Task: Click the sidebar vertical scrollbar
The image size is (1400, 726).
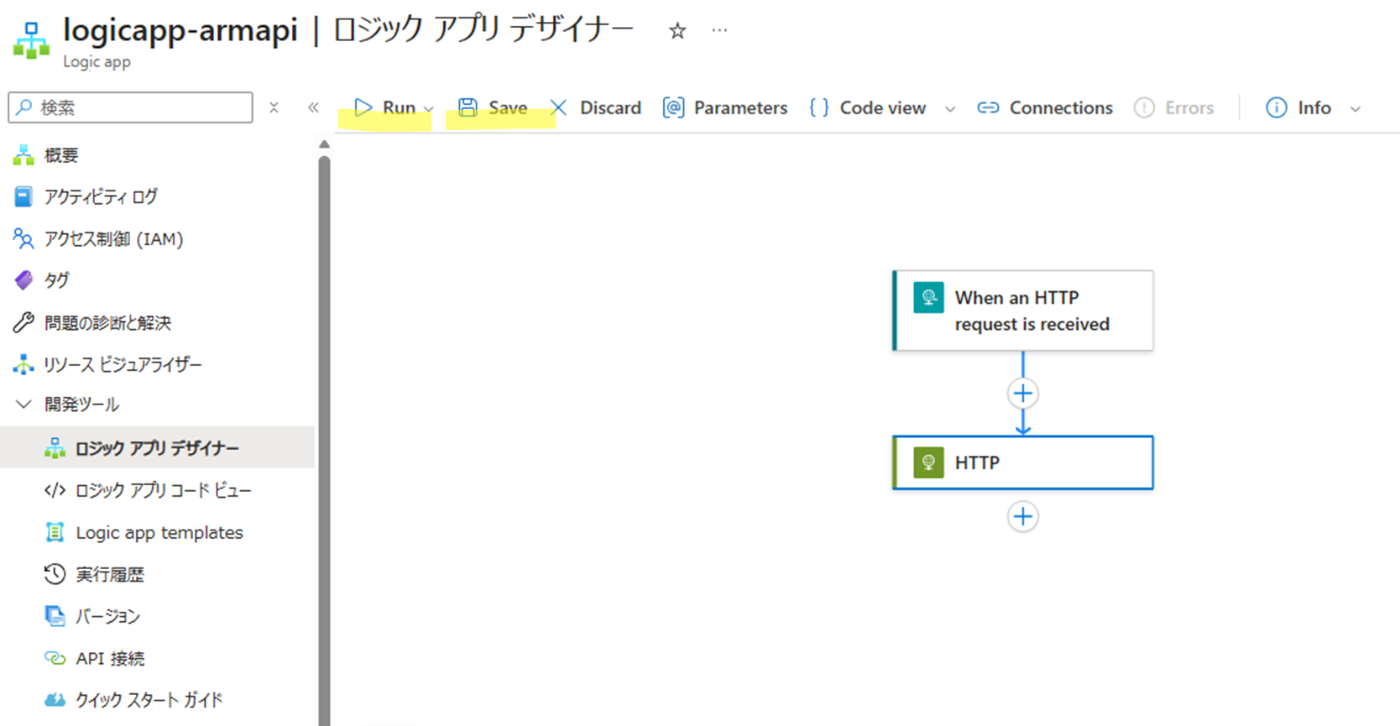Action: click(x=324, y=440)
